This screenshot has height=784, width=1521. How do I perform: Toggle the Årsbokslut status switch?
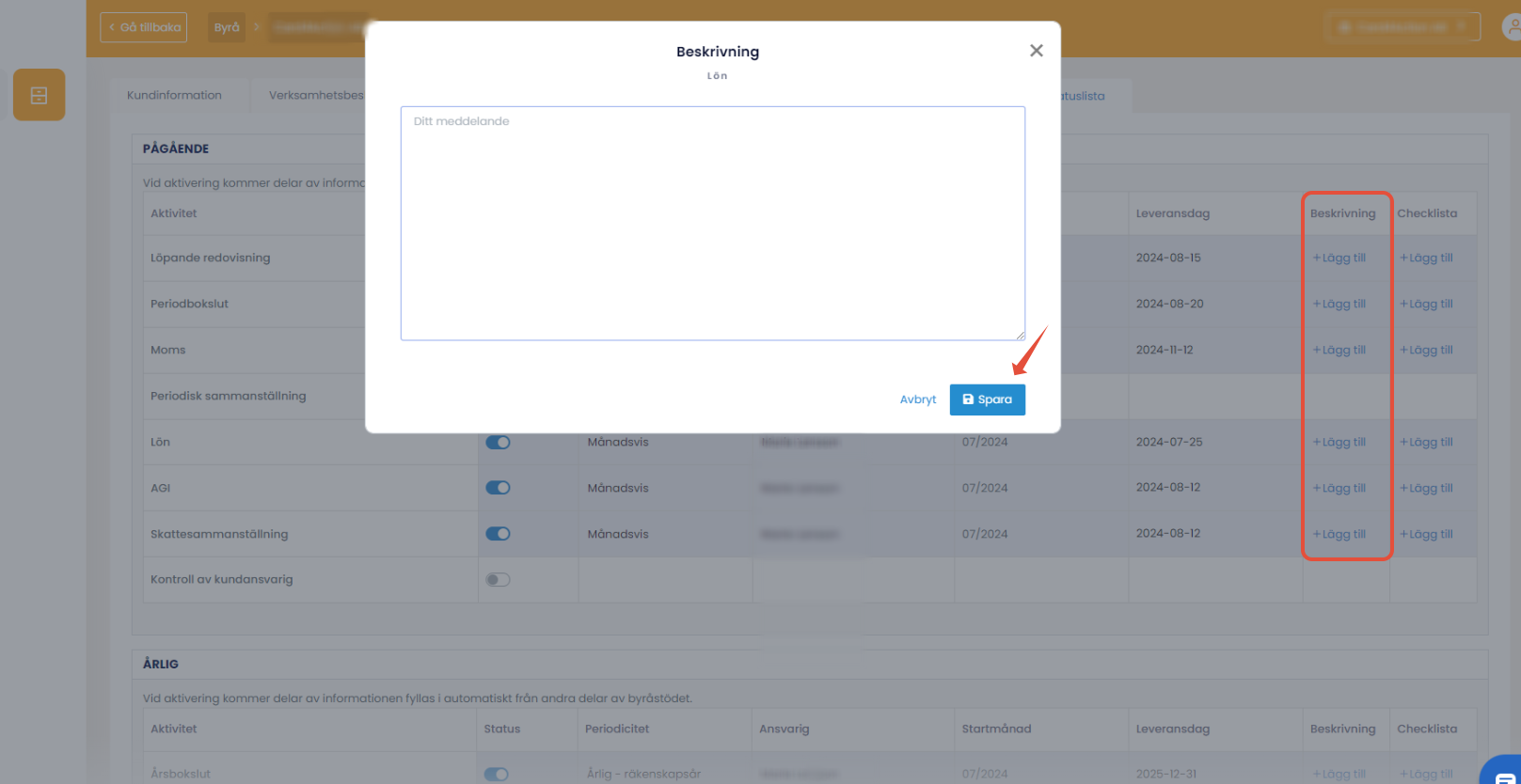tap(497, 774)
